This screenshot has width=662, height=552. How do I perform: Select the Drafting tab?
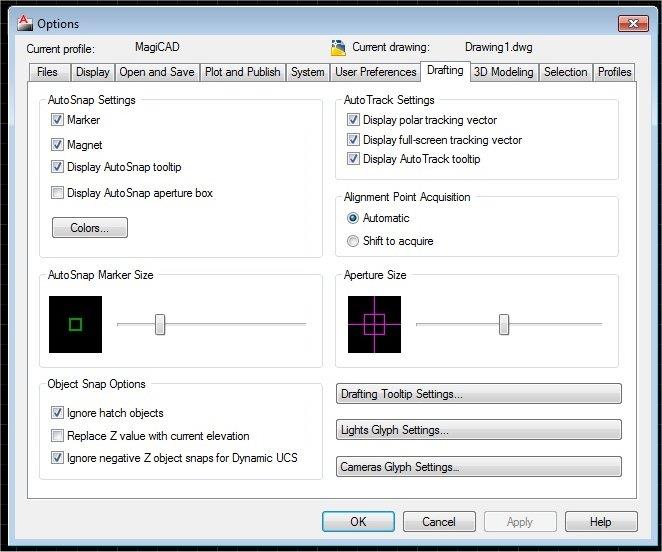445,71
